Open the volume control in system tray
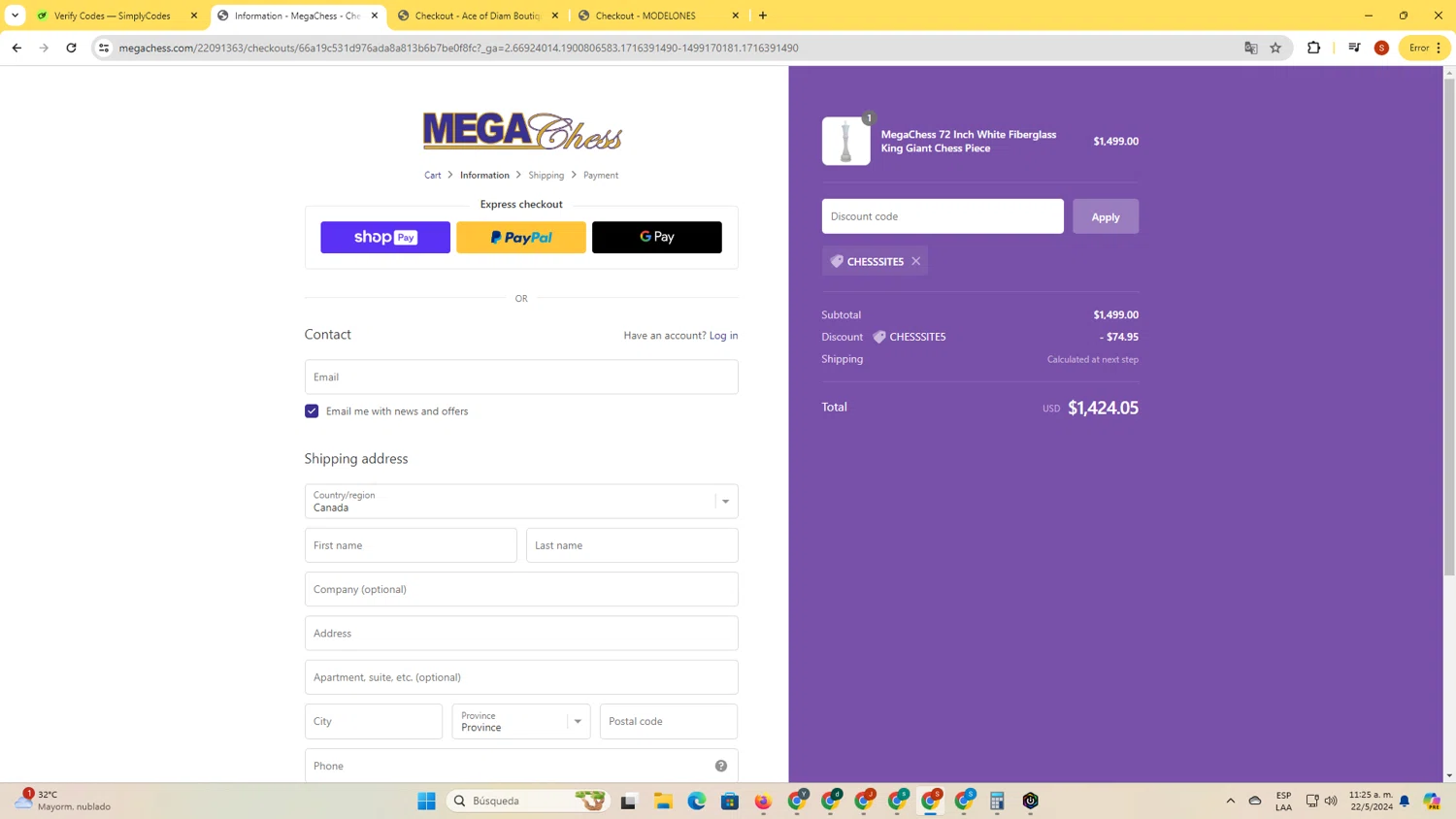Viewport: 1456px width, 819px height. coord(1331,801)
